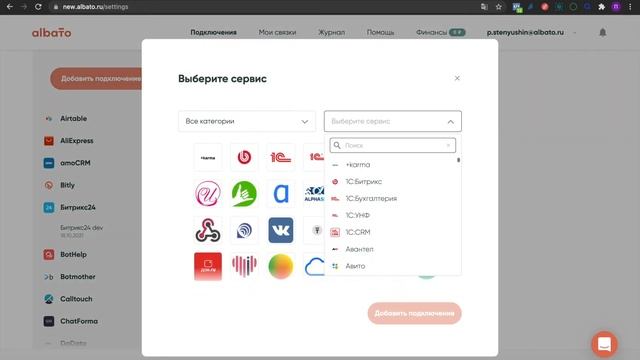Reload the page in the browser

[x=38, y=7]
